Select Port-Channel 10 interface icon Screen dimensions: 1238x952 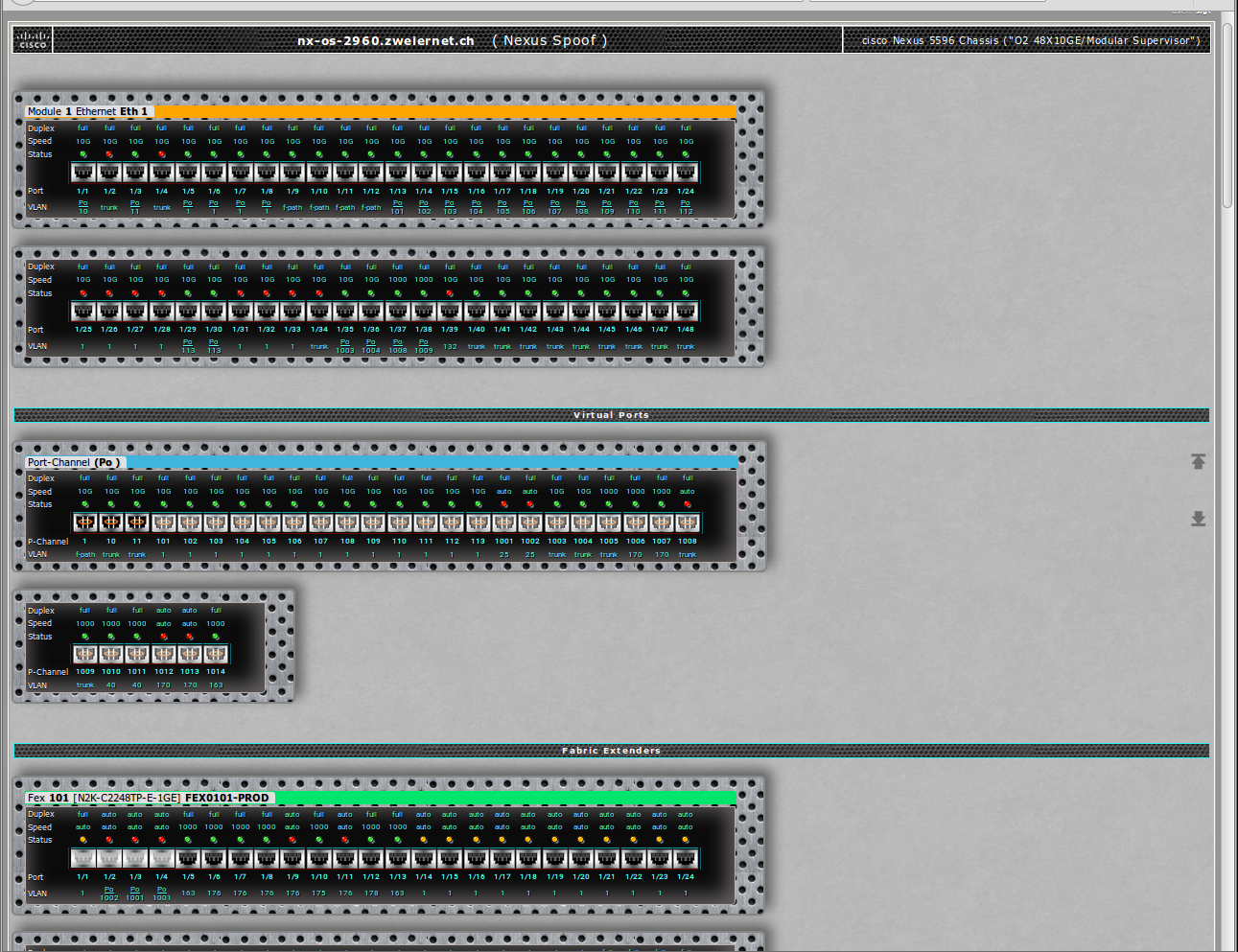pos(111,522)
